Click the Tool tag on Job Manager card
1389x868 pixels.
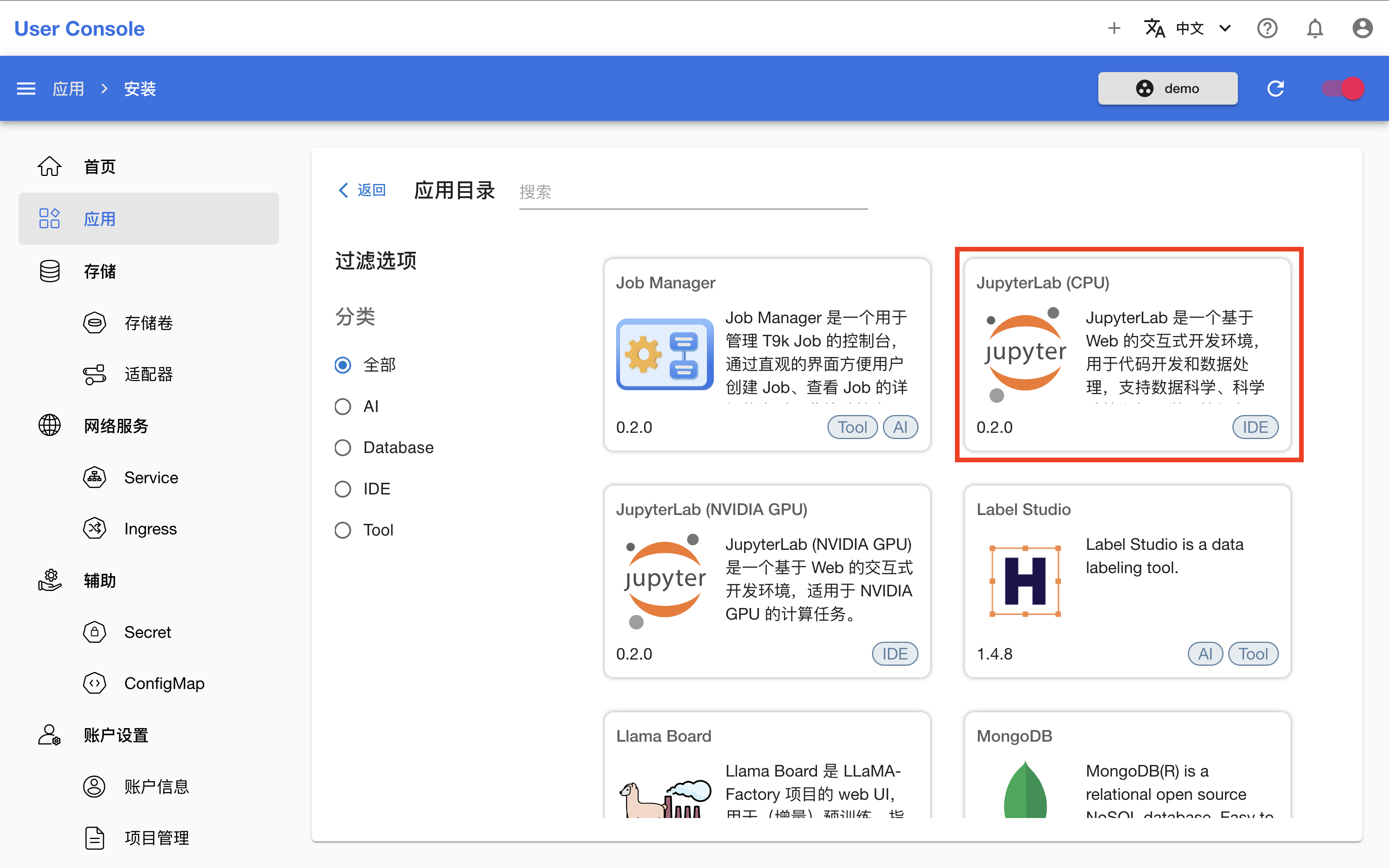[852, 427]
